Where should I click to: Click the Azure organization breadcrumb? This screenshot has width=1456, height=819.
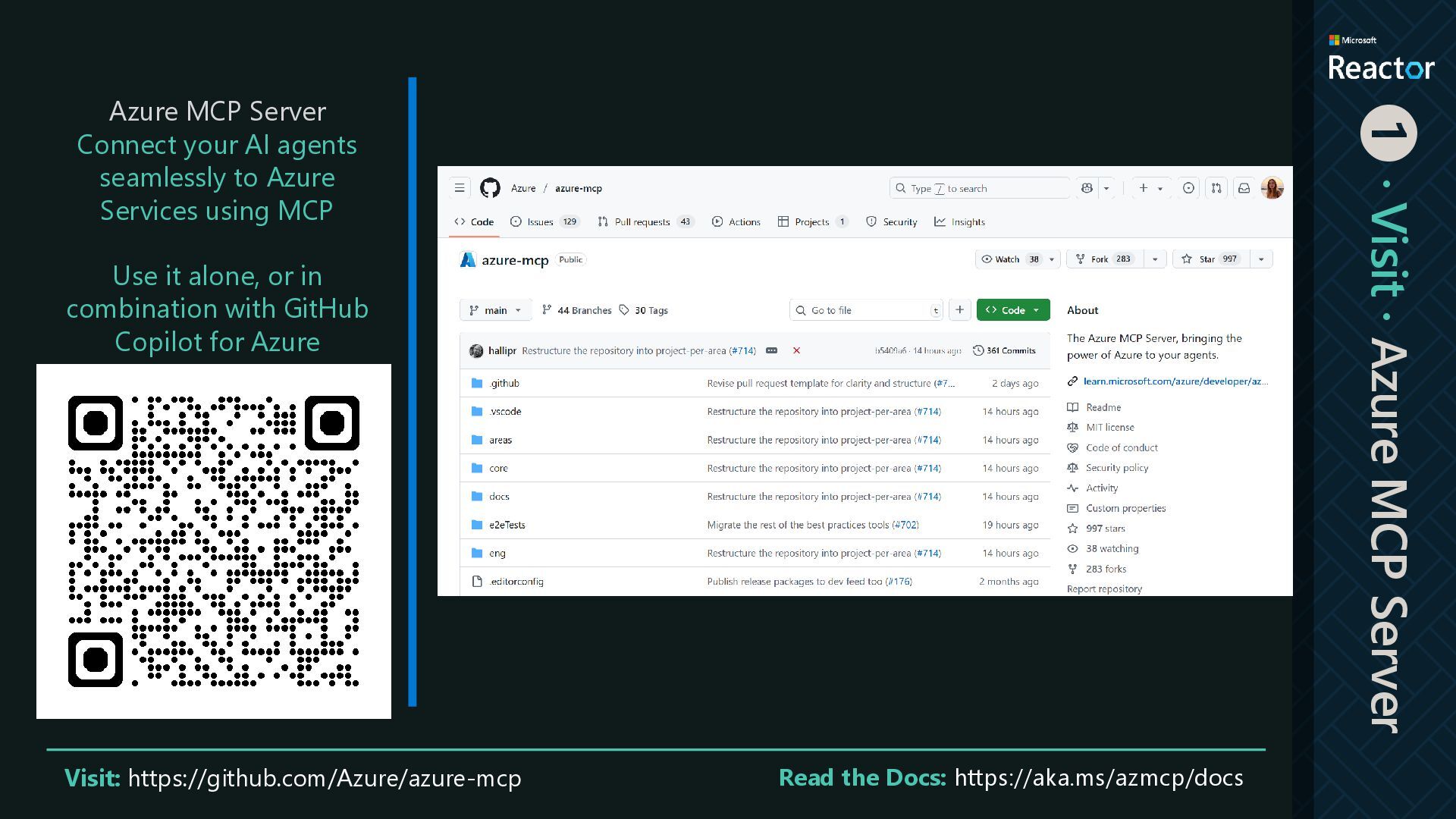523,188
